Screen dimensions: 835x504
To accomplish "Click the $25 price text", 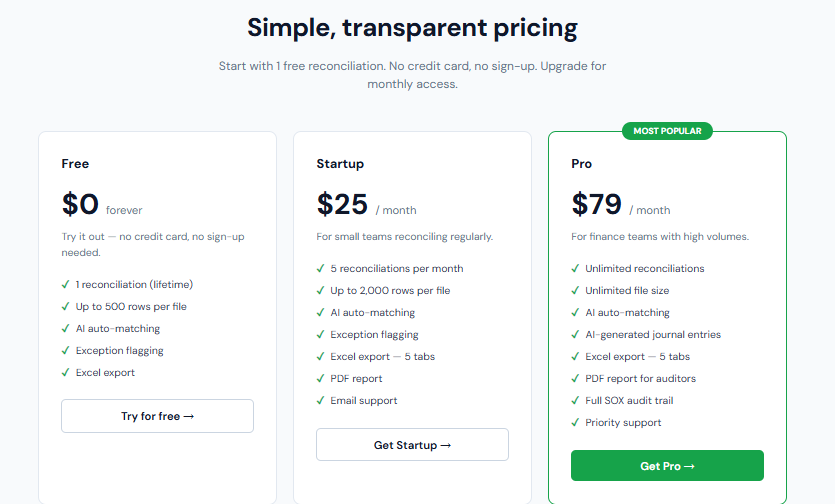I will (342, 205).
